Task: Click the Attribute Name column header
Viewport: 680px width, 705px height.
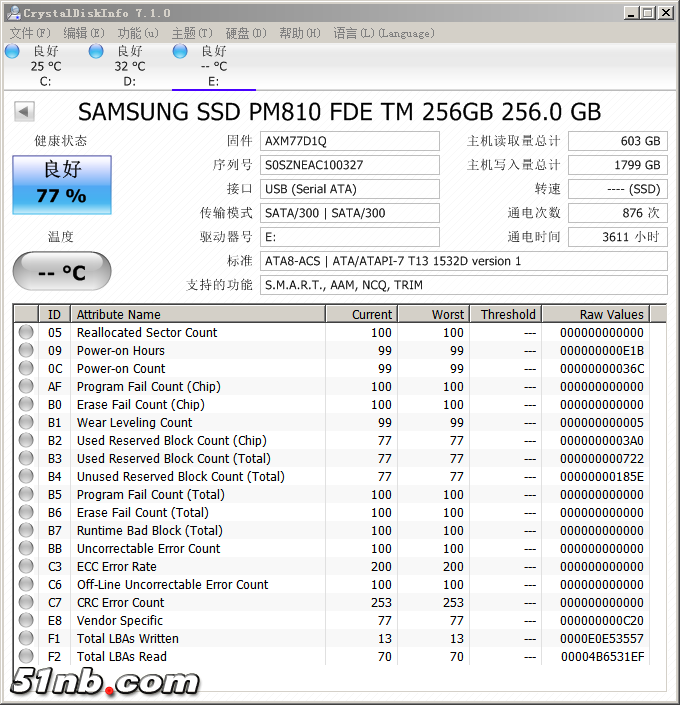Action: (198, 314)
